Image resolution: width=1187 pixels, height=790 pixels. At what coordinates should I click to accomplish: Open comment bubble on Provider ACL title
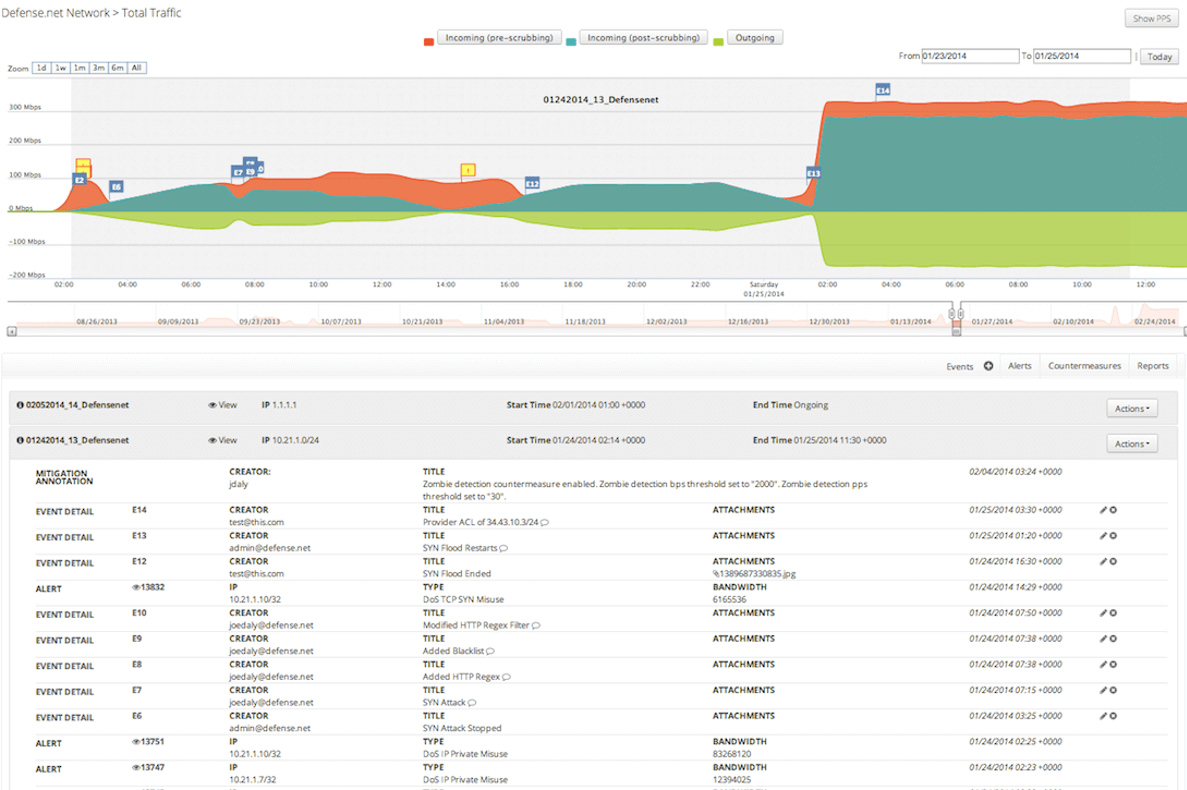(545, 523)
